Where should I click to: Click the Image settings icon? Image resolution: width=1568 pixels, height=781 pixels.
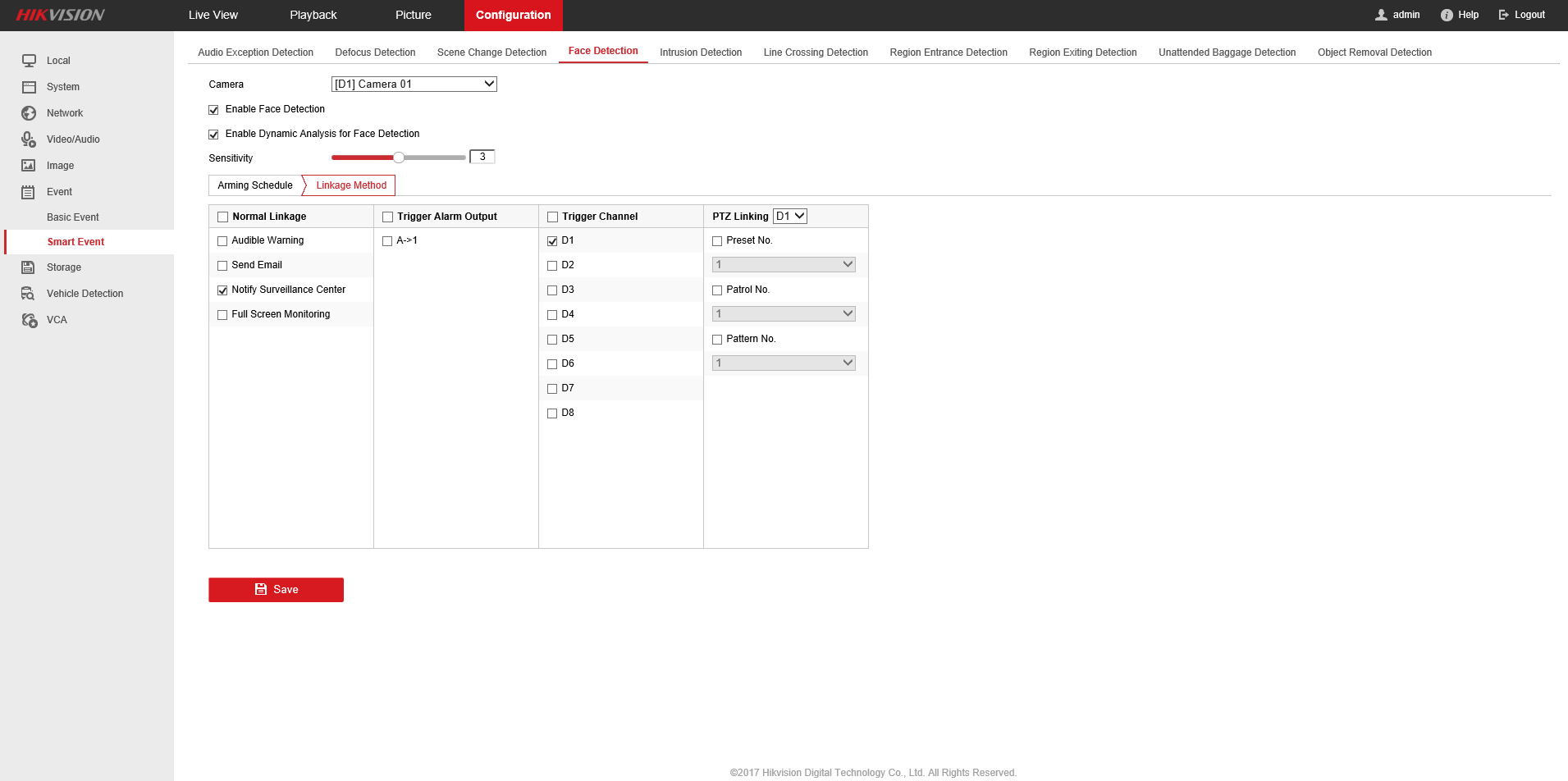(29, 166)
